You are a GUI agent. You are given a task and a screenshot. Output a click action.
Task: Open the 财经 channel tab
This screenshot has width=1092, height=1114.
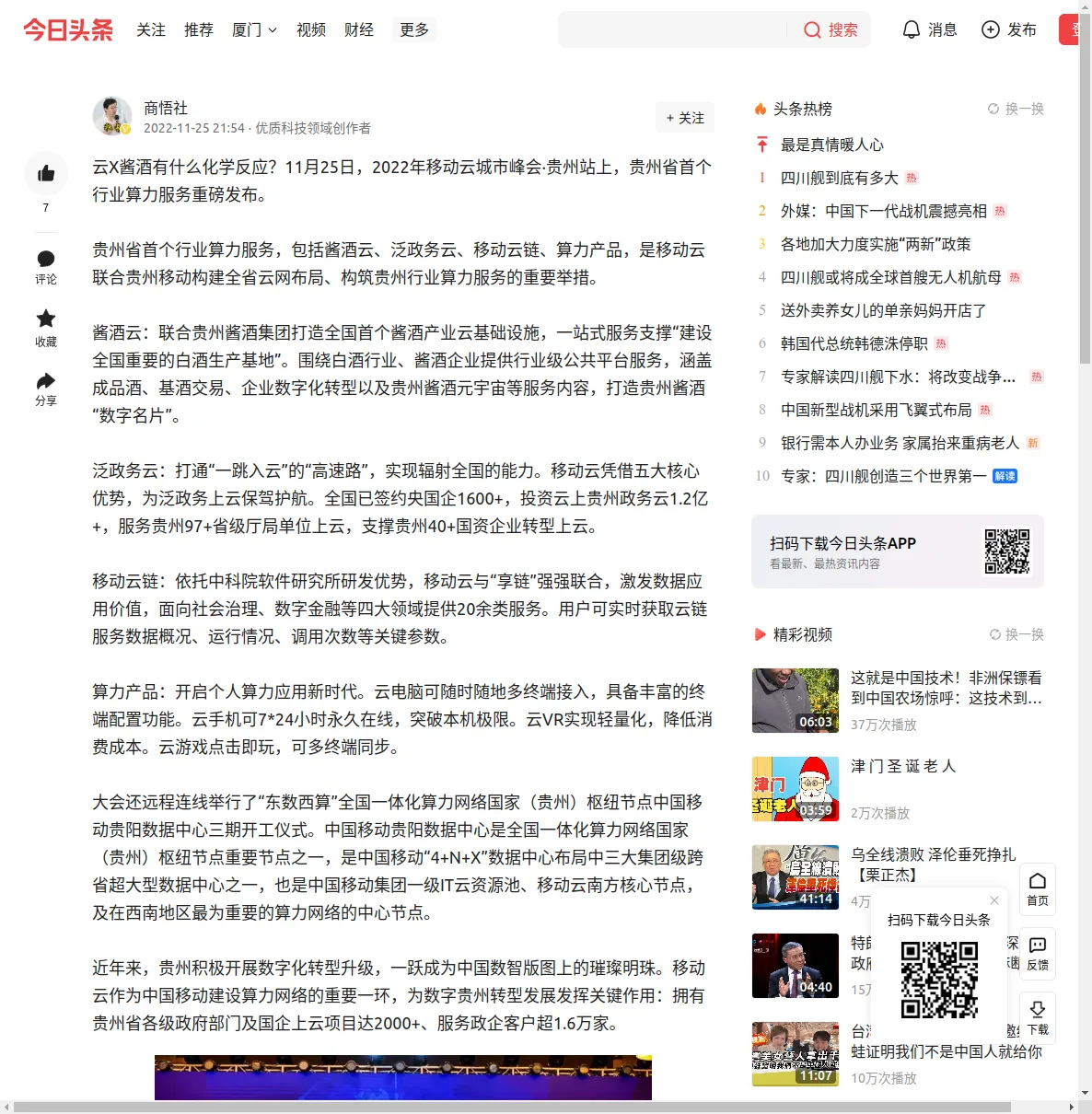pos(359,29)
